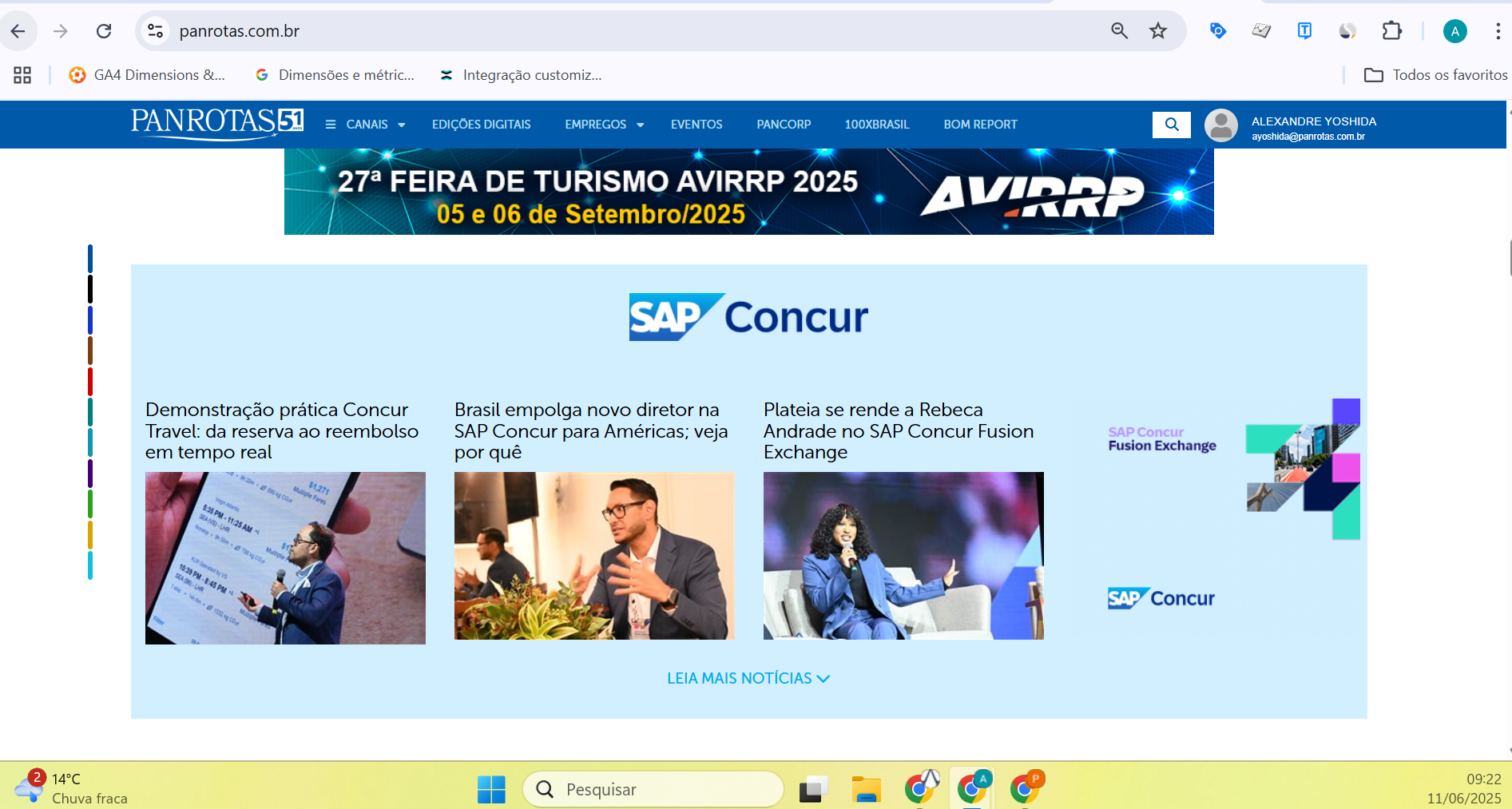Image resolution: width=1512 pixels, height=809 pixels.
Task: Open Chrome three-dot menu
Action: click(x=1498, y=31)
